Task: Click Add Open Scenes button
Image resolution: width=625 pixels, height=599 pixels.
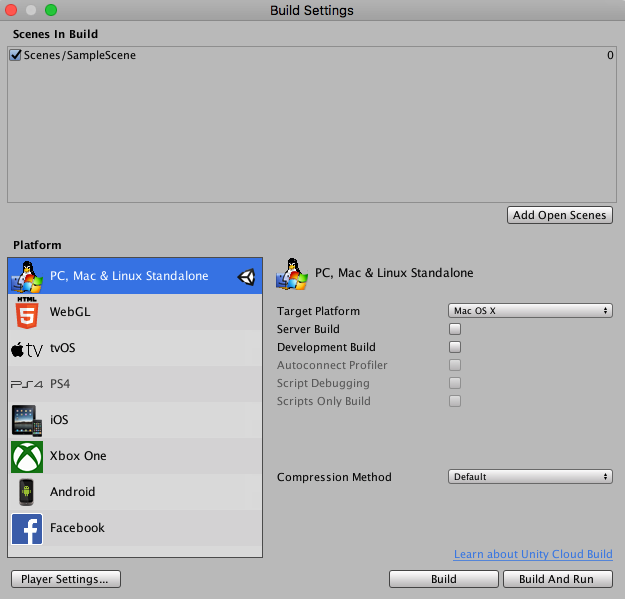Action: point(560,215)
